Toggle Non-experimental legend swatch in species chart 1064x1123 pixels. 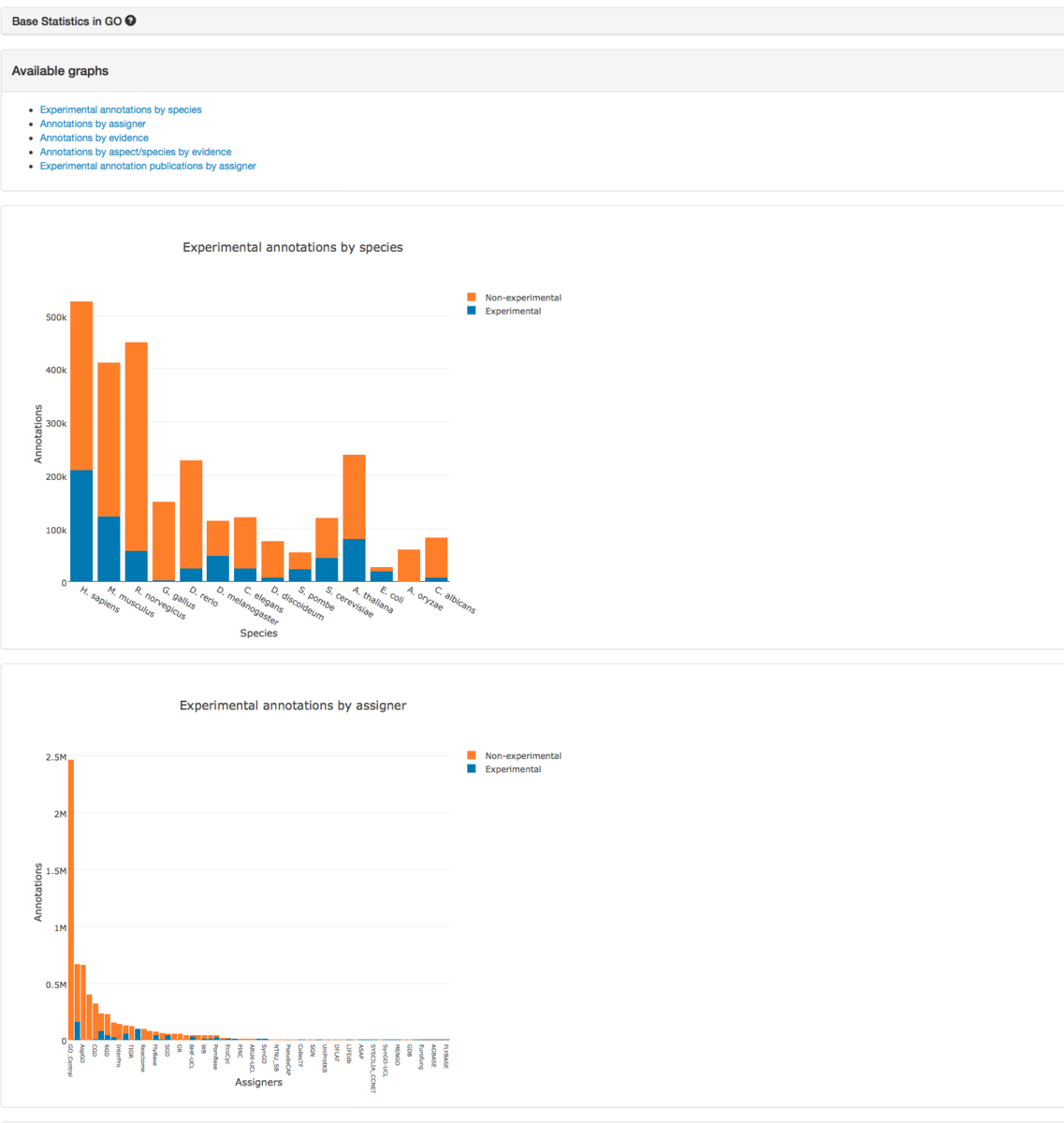tap(472, 298)
